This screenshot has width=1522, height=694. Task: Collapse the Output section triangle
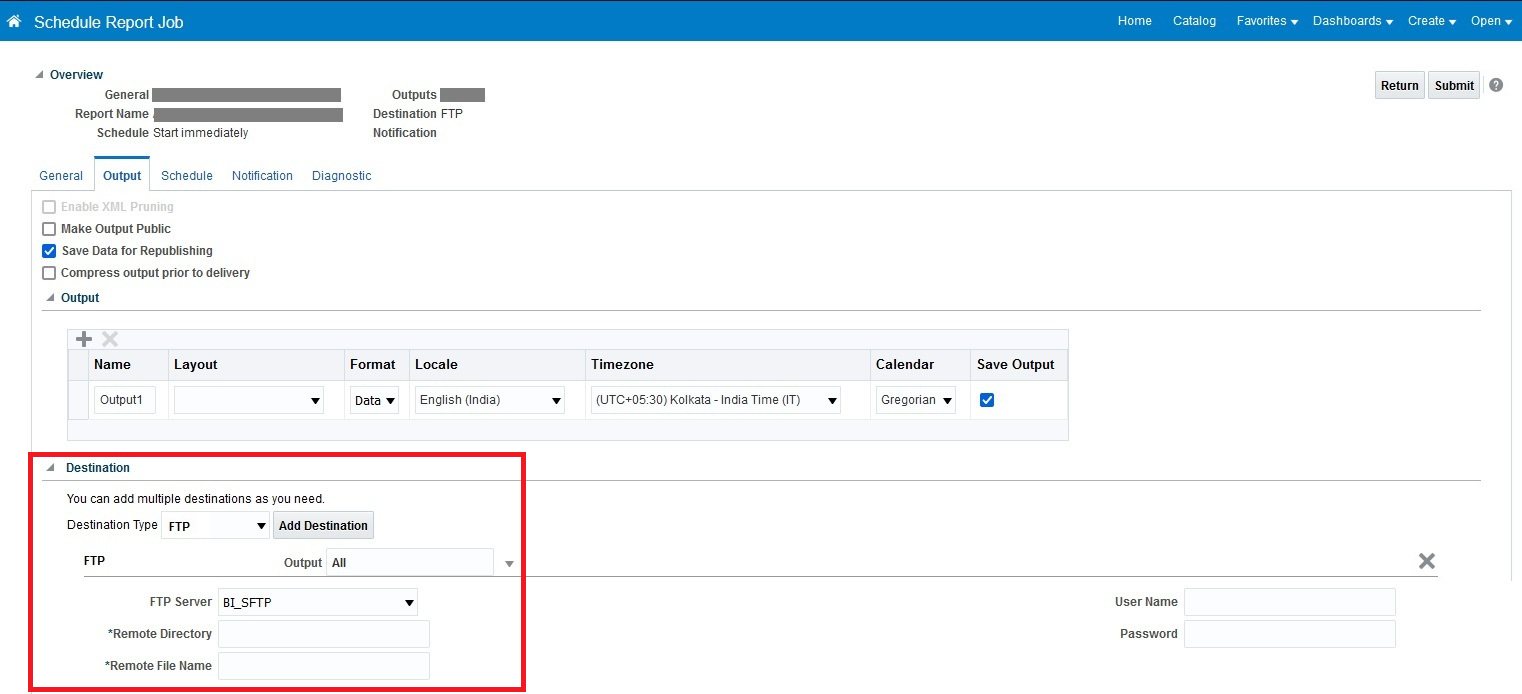click(50, 298)
